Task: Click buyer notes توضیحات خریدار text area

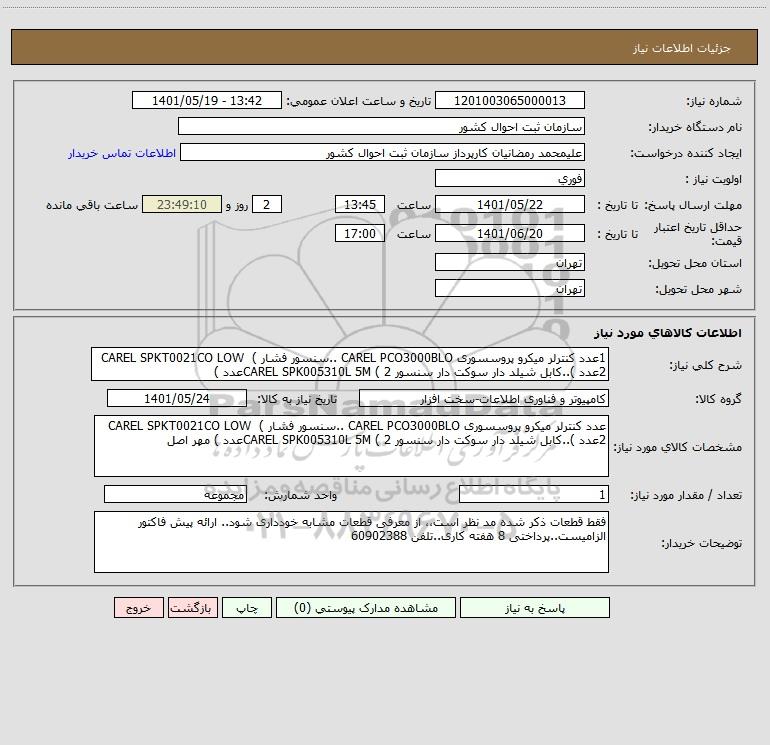Action: [351, 542]
